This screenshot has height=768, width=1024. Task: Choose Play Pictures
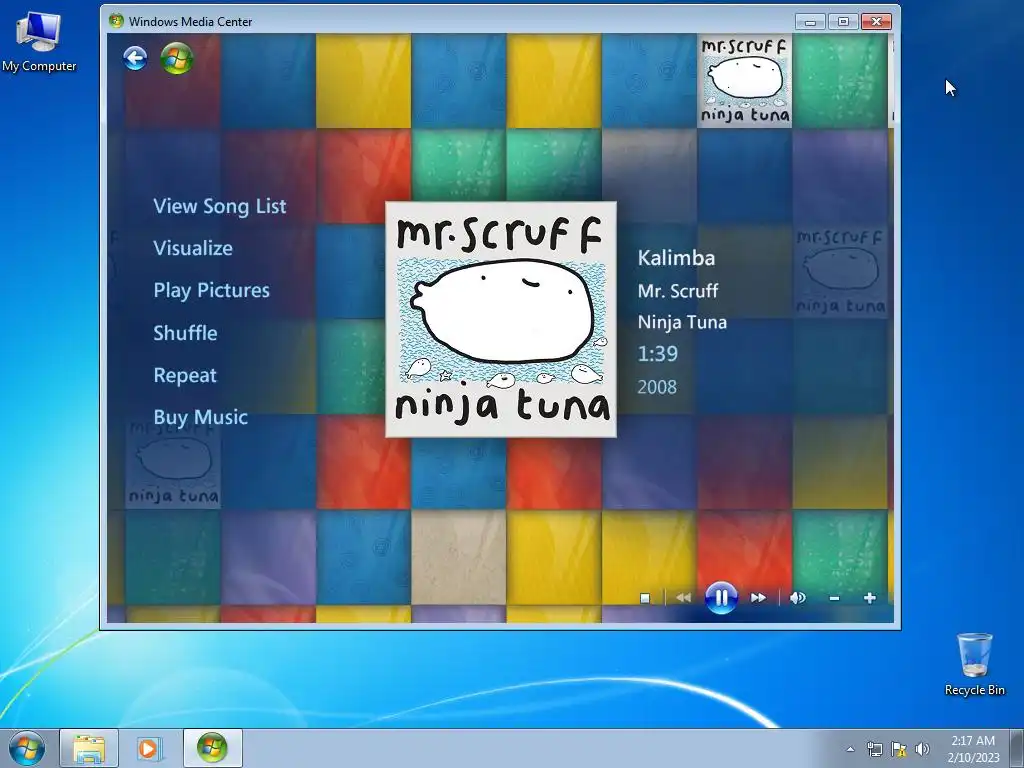[x=212, y=291]
